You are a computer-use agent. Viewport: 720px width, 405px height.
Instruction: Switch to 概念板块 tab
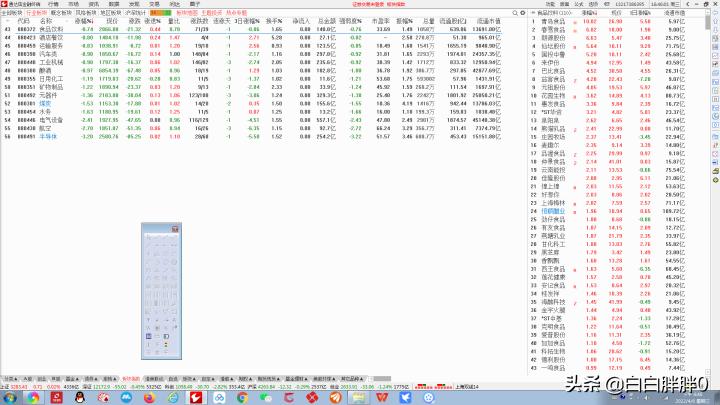coord(61,13)
